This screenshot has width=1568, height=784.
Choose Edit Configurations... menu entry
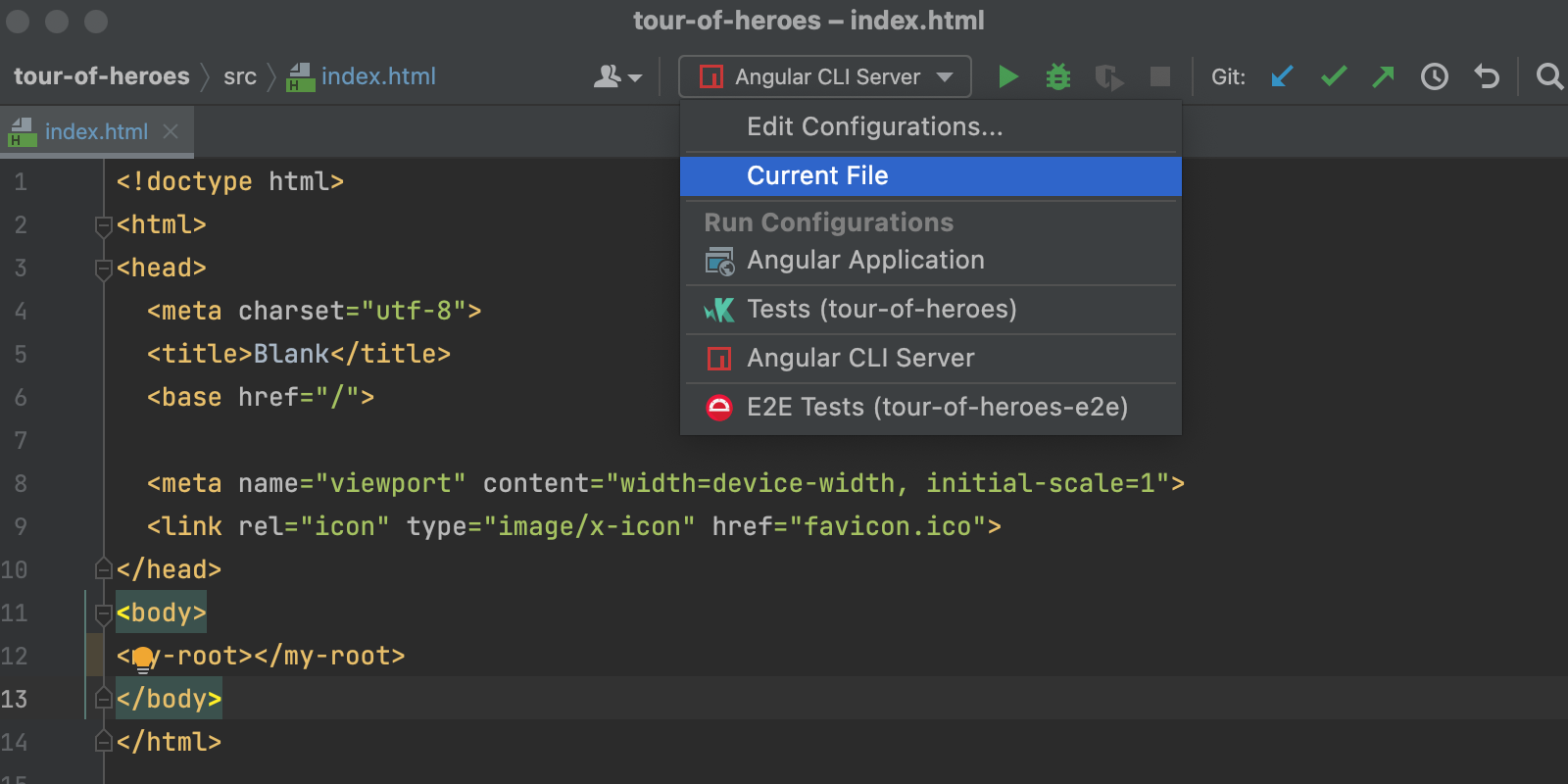pyautogui.click(x=874, y=127)
